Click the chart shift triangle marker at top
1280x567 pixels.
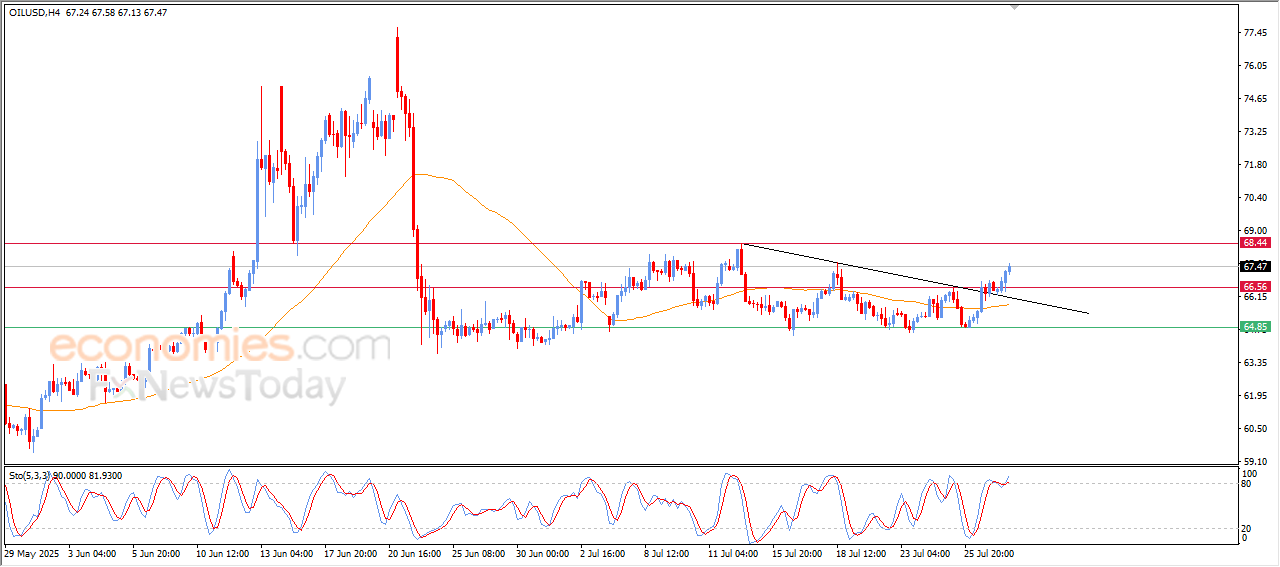tap(1016, 7)
